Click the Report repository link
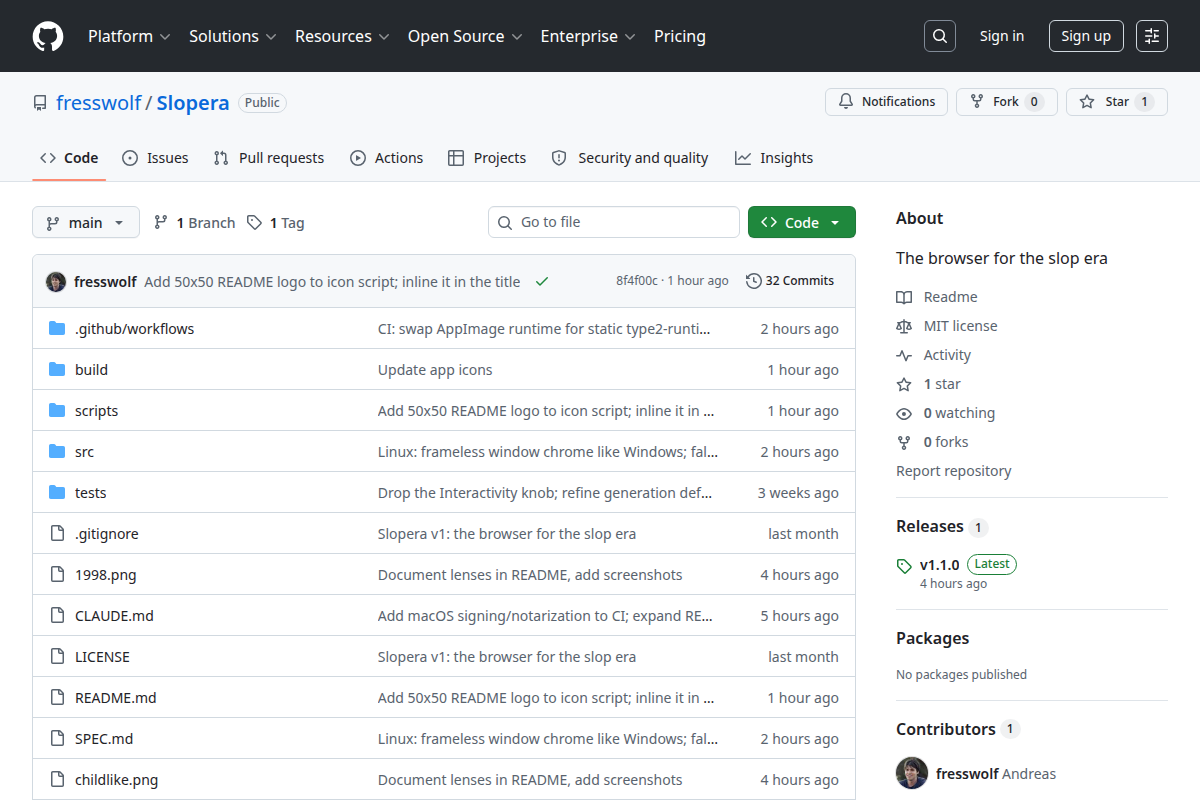1200x800 pixels. coord(954,471)
